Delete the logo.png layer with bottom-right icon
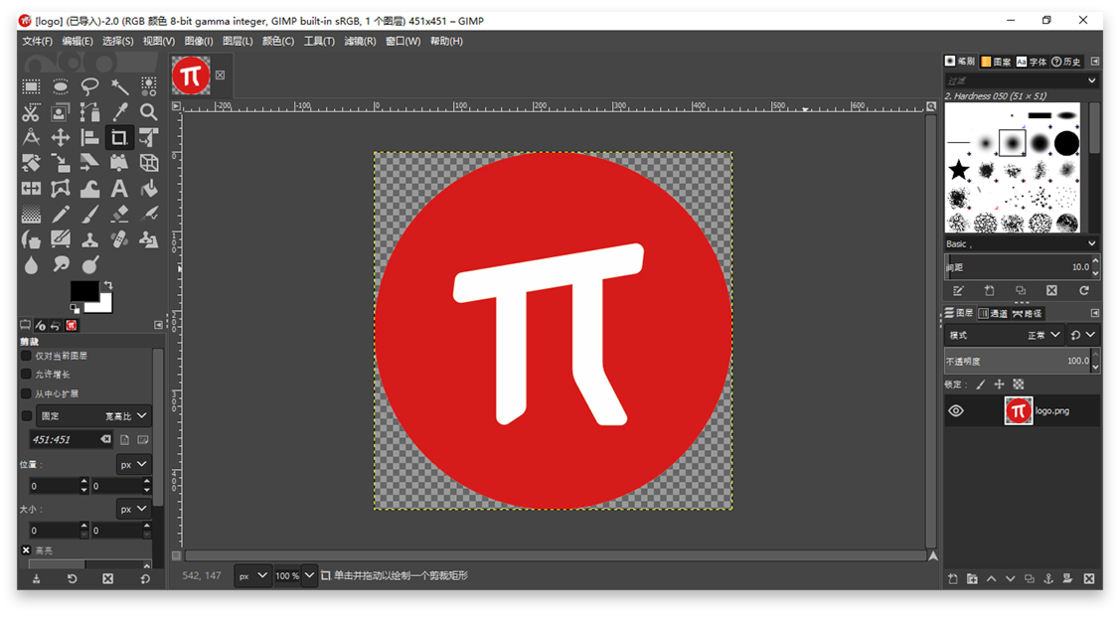1120x617 pixels. (x=1089, y=578)
